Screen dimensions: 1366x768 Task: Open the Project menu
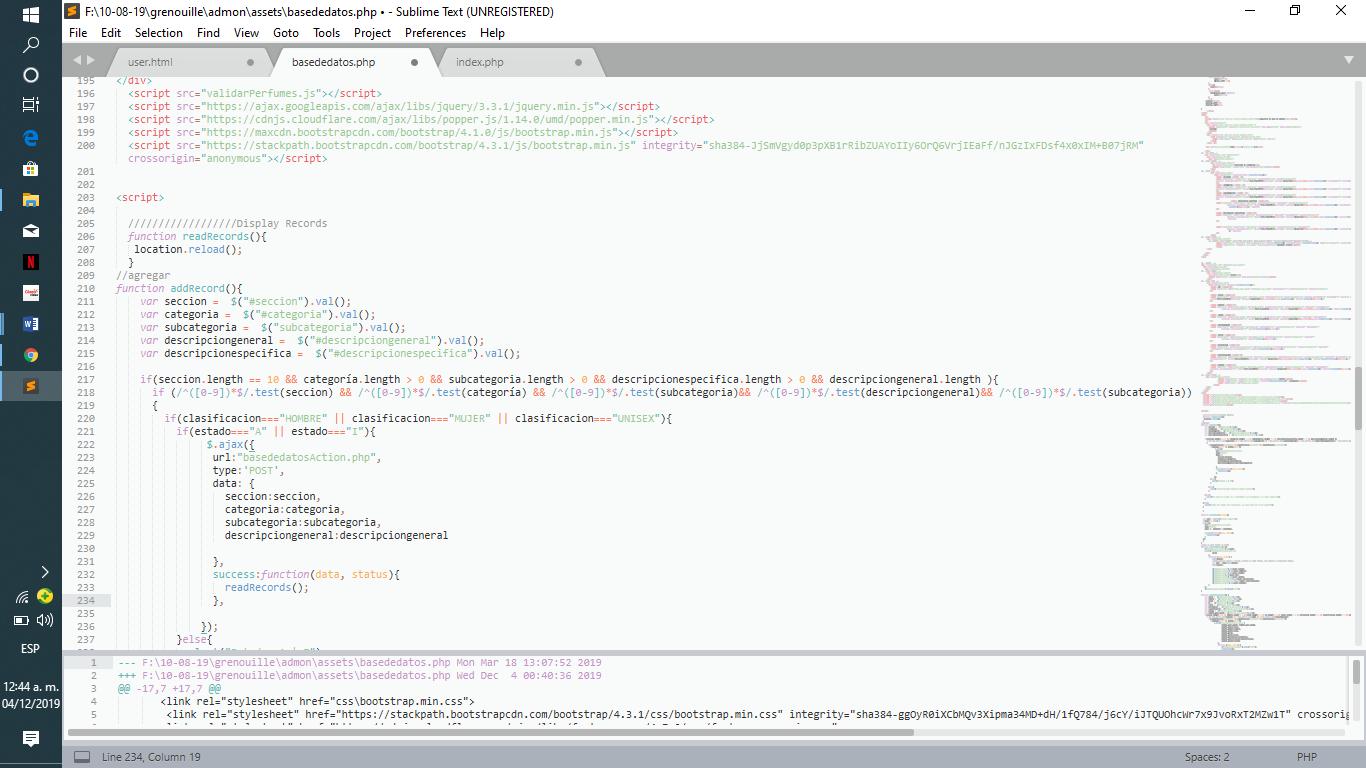click(372, 32)
